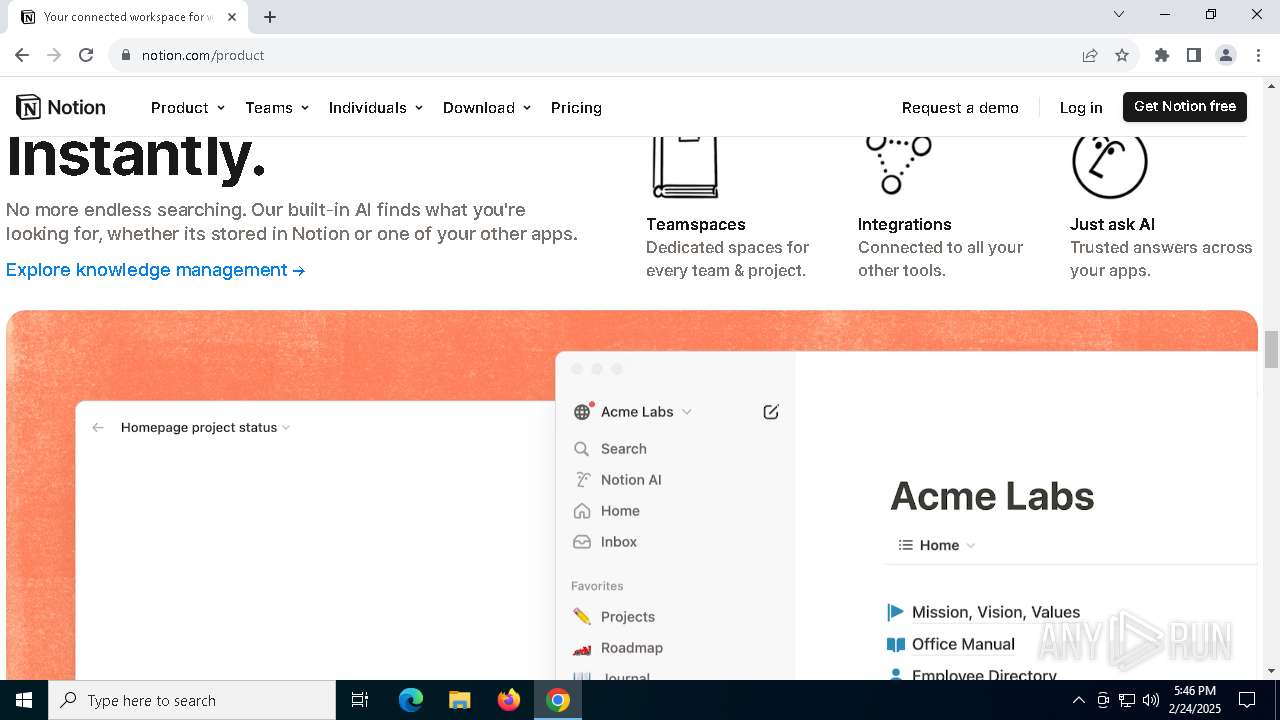This screenshot has width=1280, height=720.
Task: Select Inbox in the sidebar
Action: coord(619,542)
